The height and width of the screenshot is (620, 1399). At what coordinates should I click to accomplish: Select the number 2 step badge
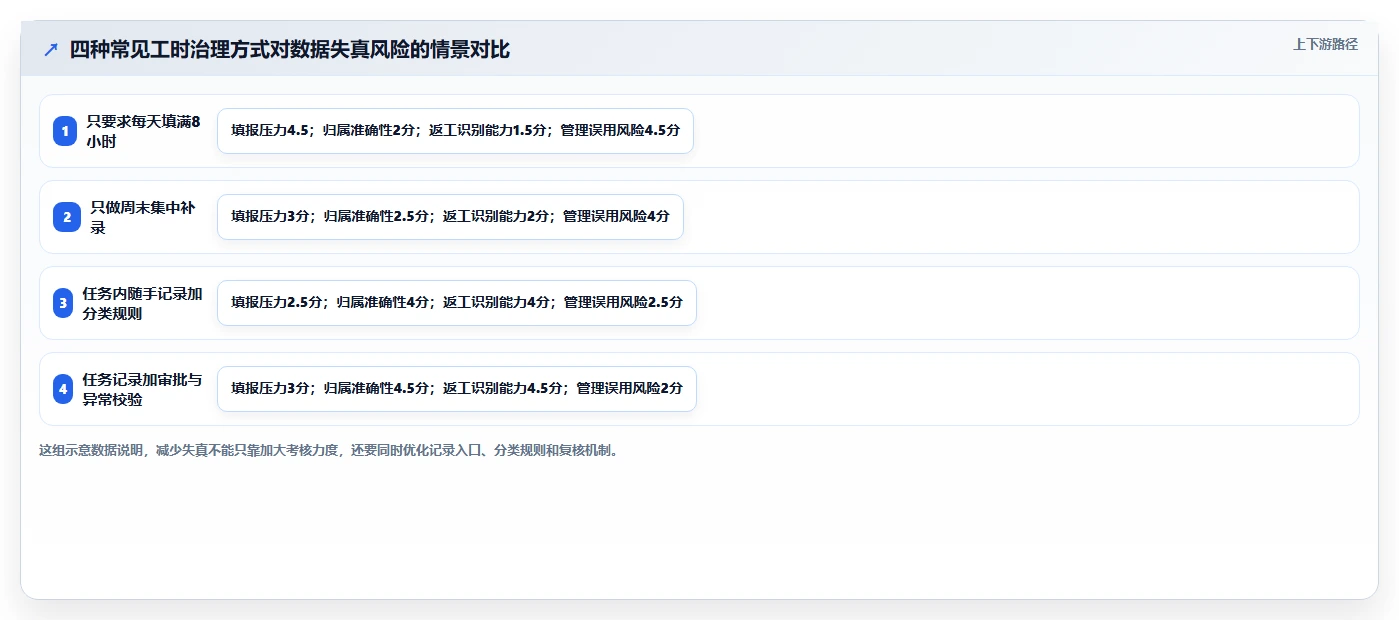[x=67, y=217]
